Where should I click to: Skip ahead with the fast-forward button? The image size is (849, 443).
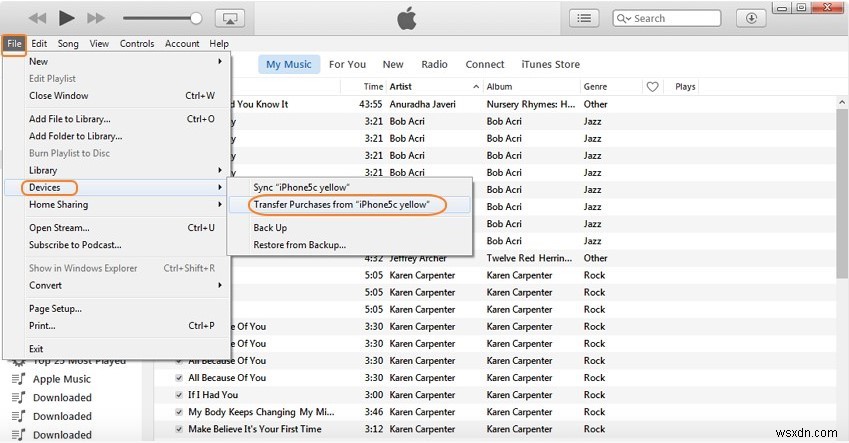click(x=96, y=18)
